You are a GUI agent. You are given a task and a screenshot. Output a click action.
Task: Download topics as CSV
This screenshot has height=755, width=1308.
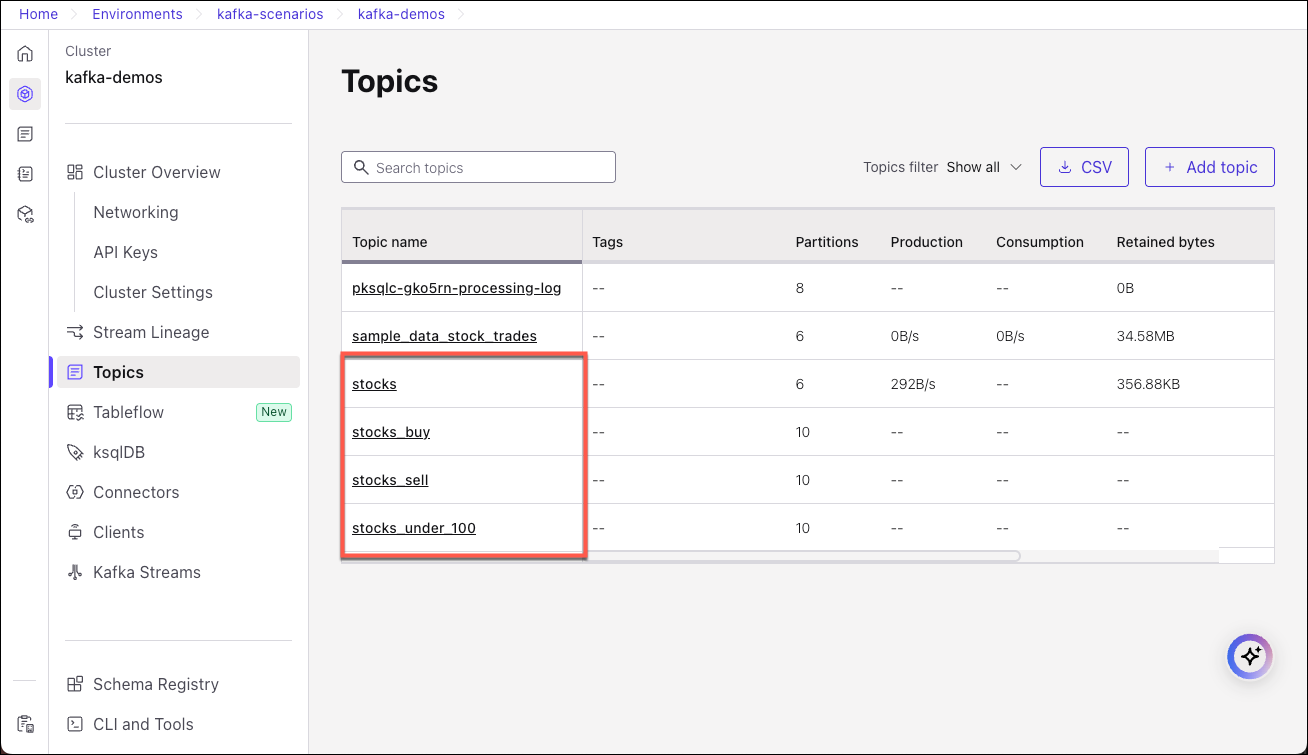click(x=1084, y=167)
